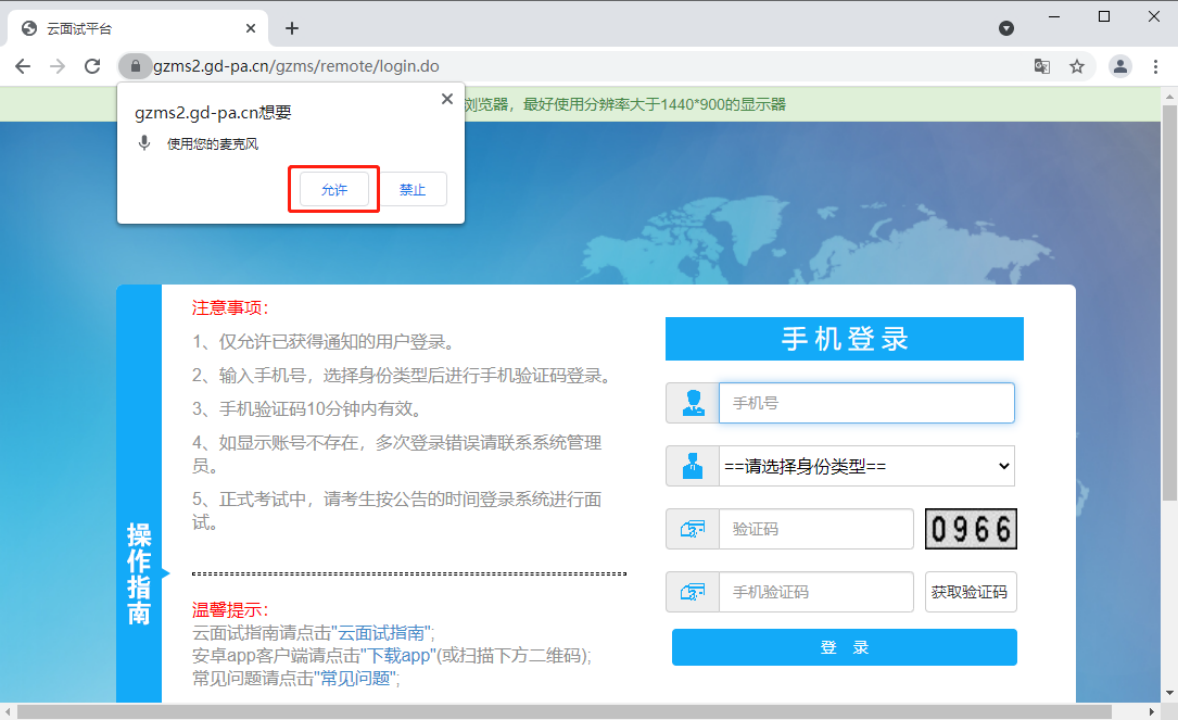Click the 使用您的麦克风 text
1178x720 pixels.
[x=213, y=144]
